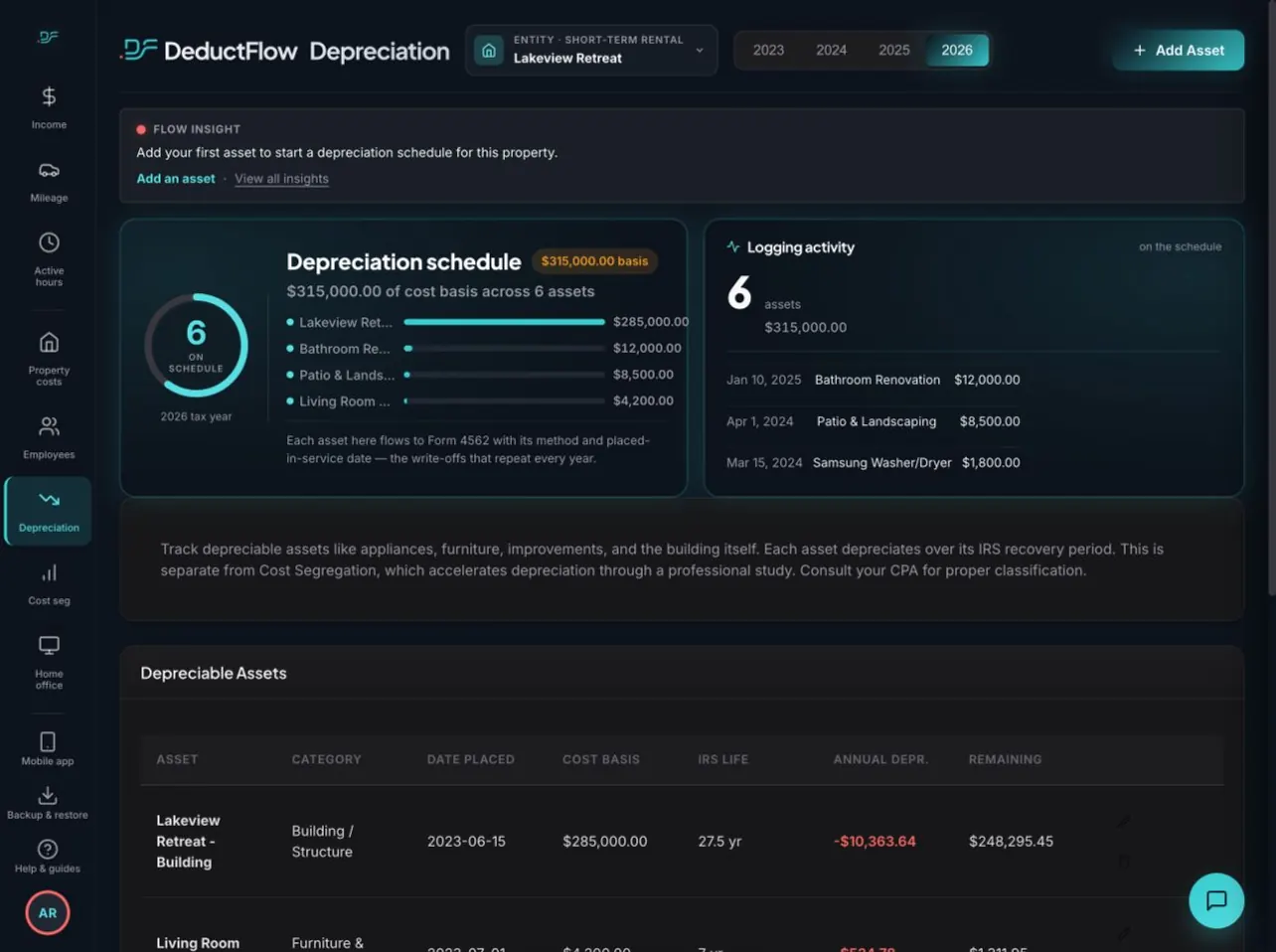Image resolution: width=1276 pixels, height=952 pixels.
Task: Delete the Lakeview Retreat - Building asset
Action: [x=1123, y=862]
